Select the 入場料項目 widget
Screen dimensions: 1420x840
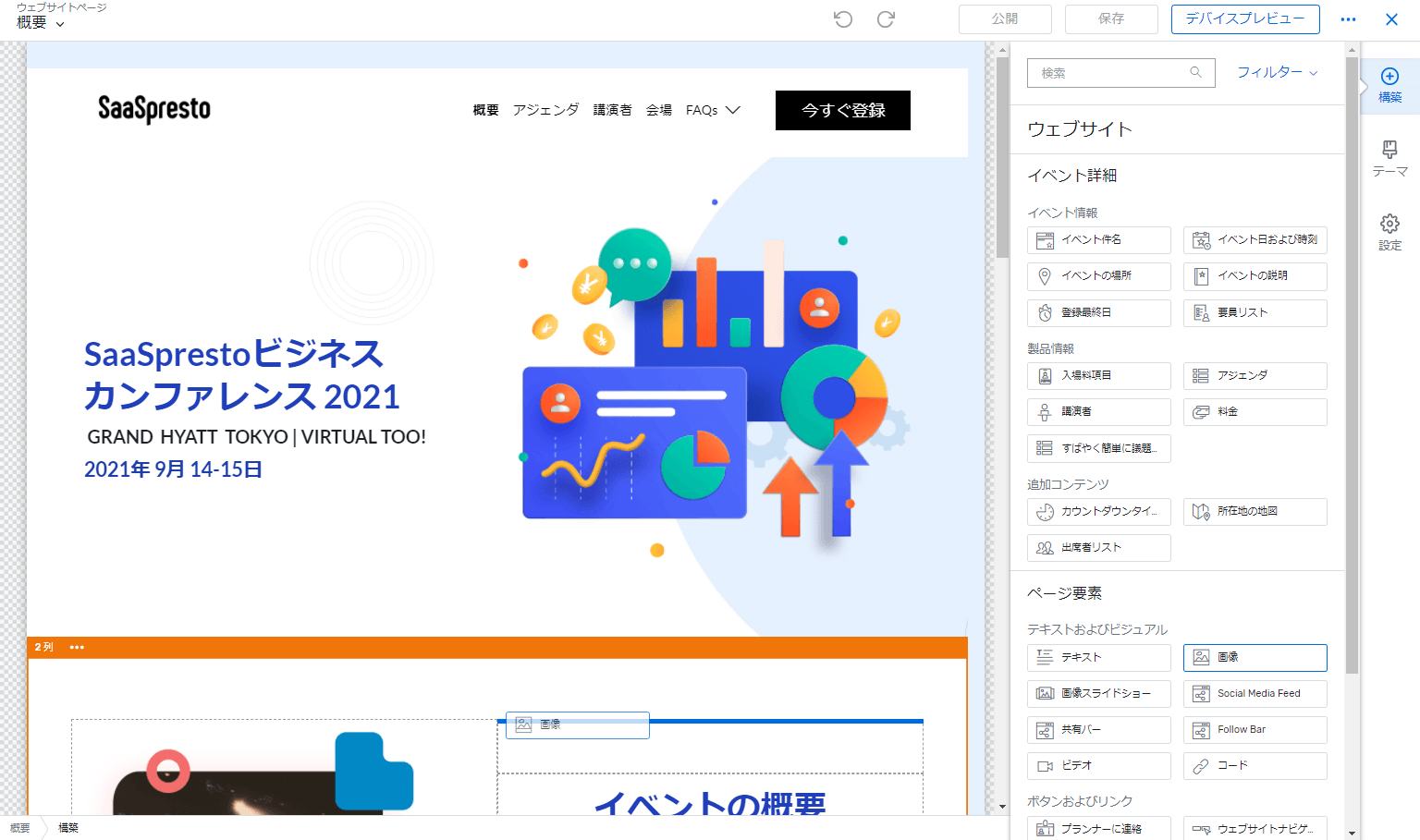point(1099,376)
